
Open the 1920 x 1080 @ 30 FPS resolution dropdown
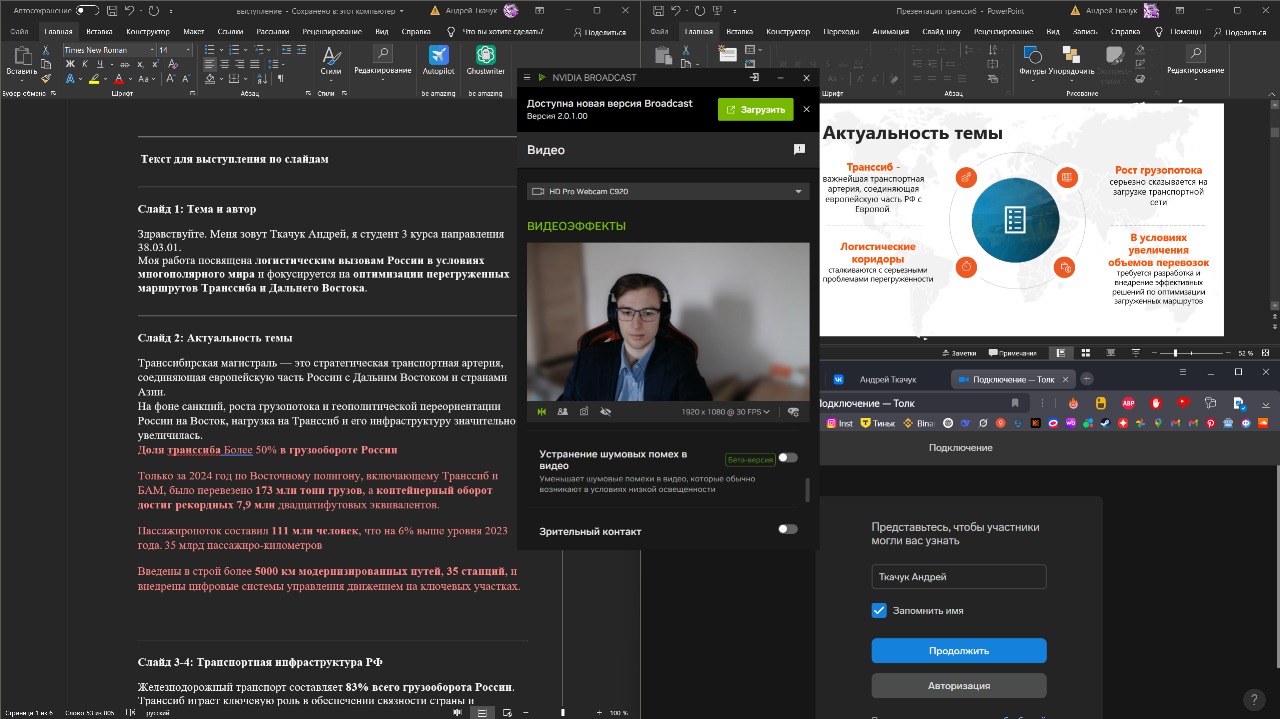(724, 411)
